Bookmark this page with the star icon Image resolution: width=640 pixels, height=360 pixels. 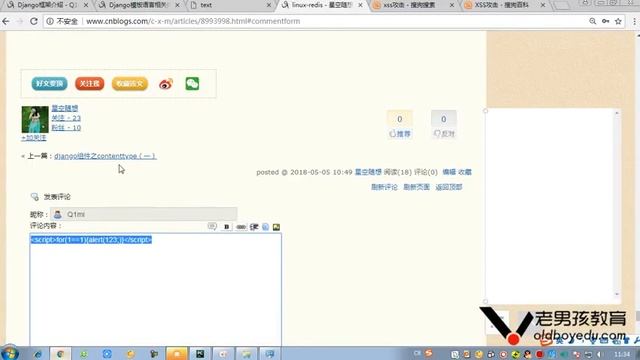pos(618,21)
